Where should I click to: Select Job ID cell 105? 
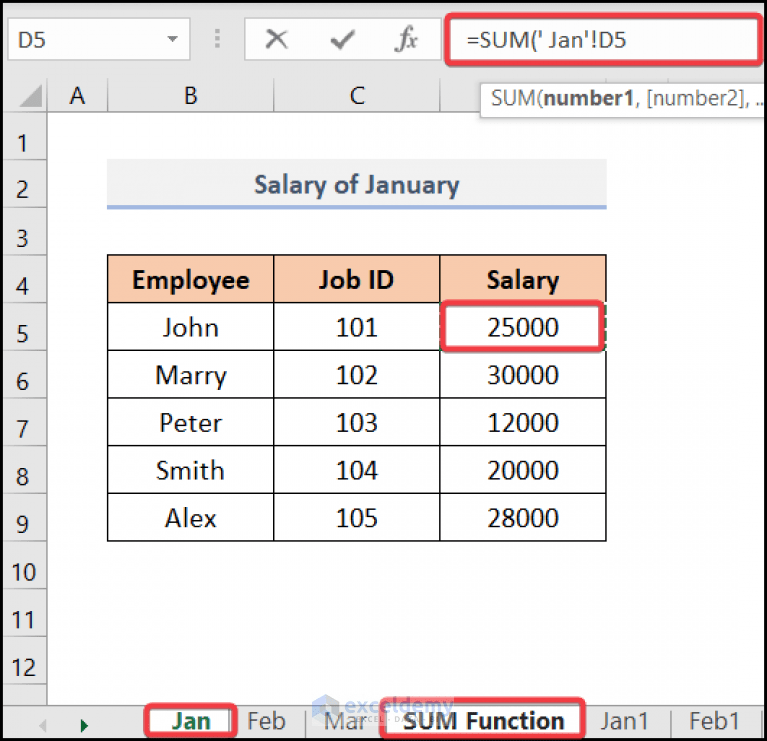(357, 517)
